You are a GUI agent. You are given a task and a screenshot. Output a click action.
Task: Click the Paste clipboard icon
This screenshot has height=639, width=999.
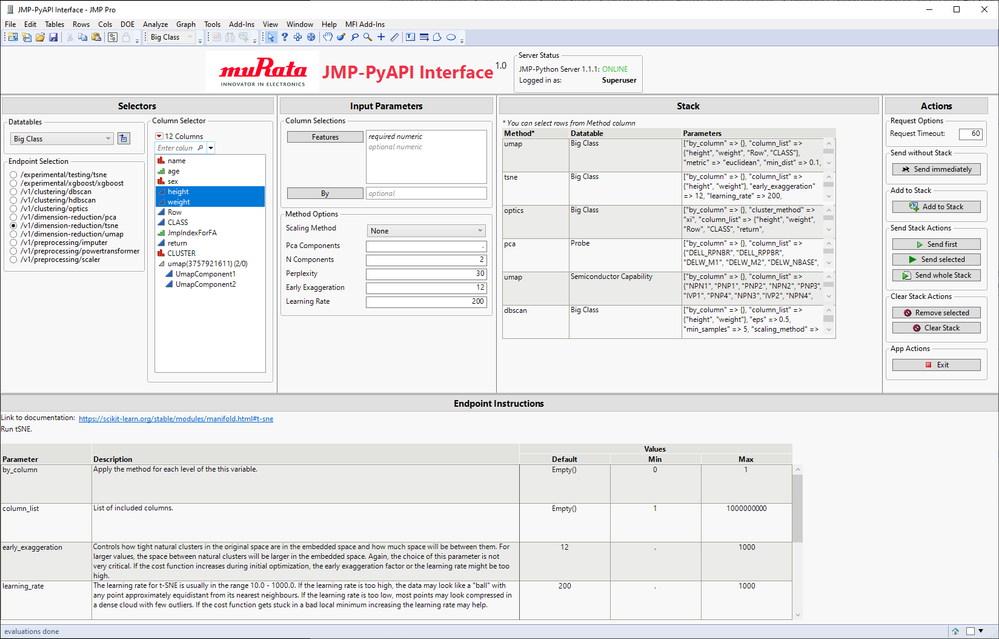click(x=96, y=38)
